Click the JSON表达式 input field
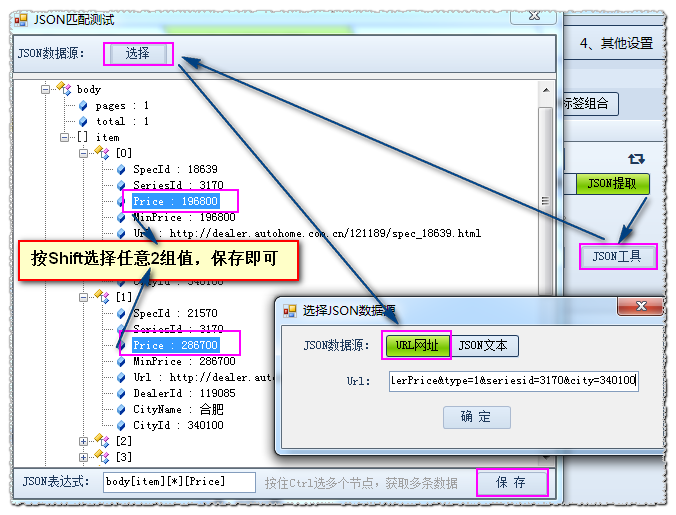Screen dimensions: 676x515 [x=179, y=482]
